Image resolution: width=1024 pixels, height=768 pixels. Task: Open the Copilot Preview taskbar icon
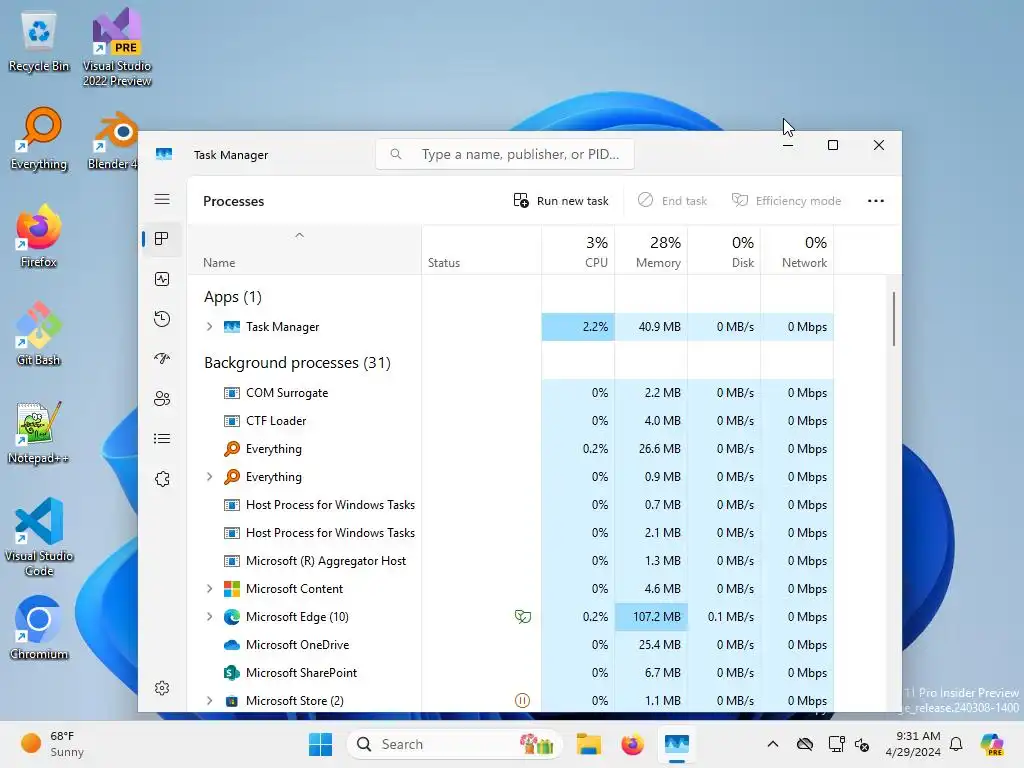[x=992, y=744]
